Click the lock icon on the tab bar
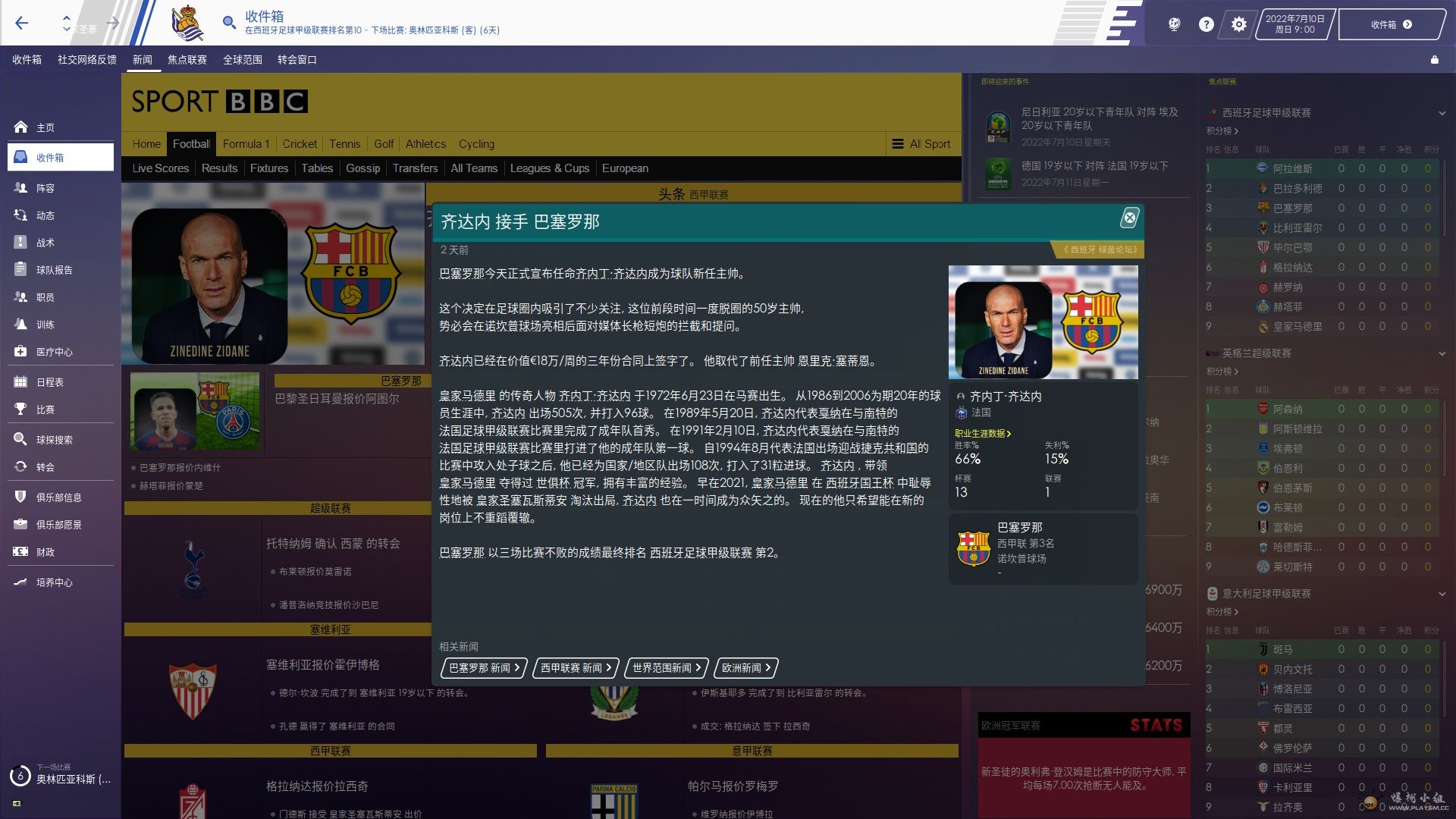This screenshot has height=819, width=1456. (1434, 59)
